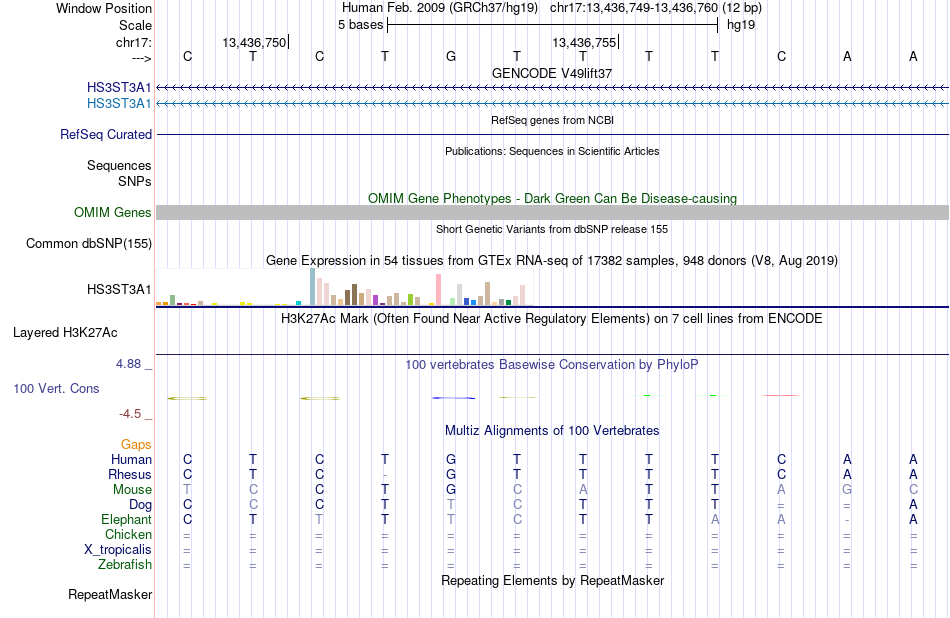Click the Sequences label under Publications track
This screenshot has width=950, height=618.
coord(119,165)
